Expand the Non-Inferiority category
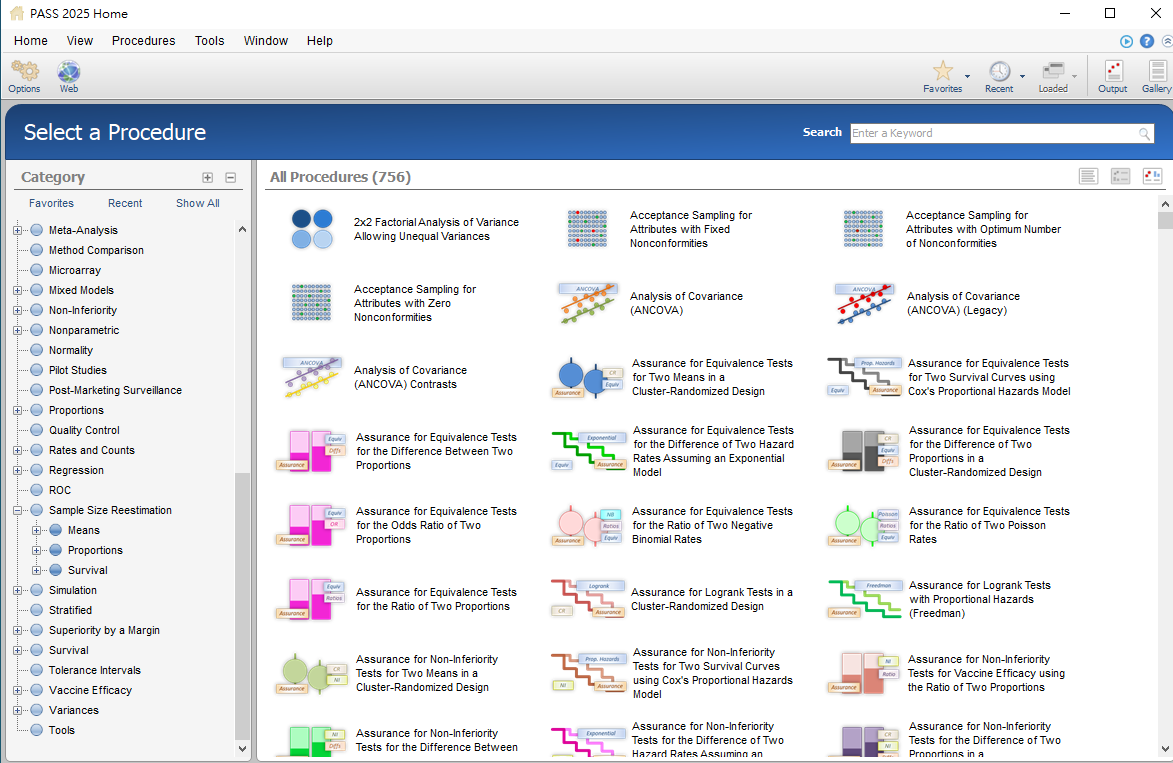This screenshot has width=1173, height=763. tap(17, 310)
